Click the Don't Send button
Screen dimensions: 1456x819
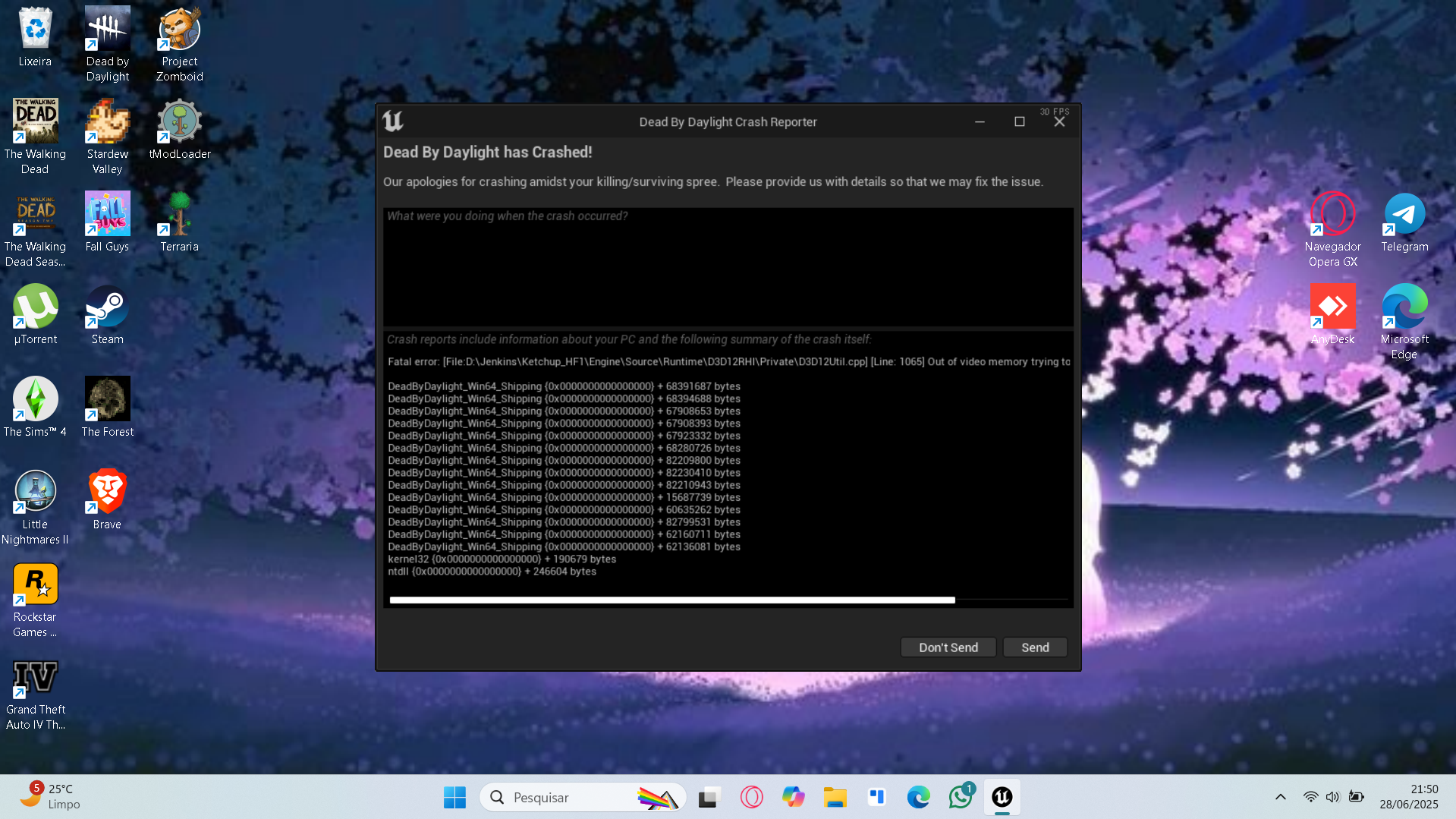click(x=948, y=647)
